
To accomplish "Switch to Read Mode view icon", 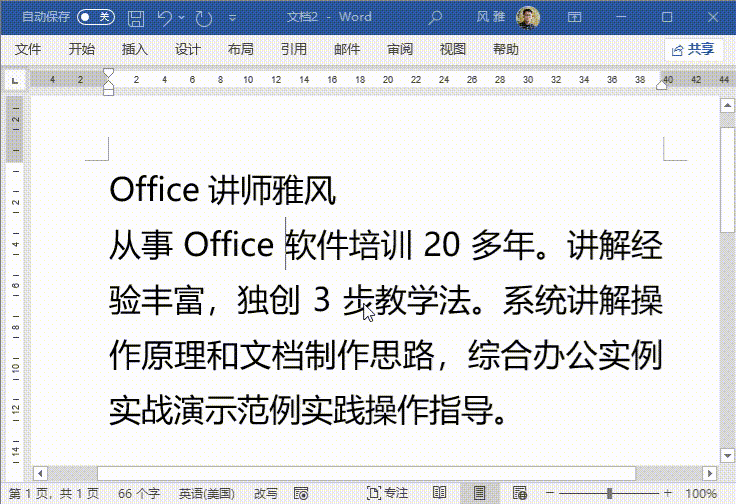I will click(439, 493).
